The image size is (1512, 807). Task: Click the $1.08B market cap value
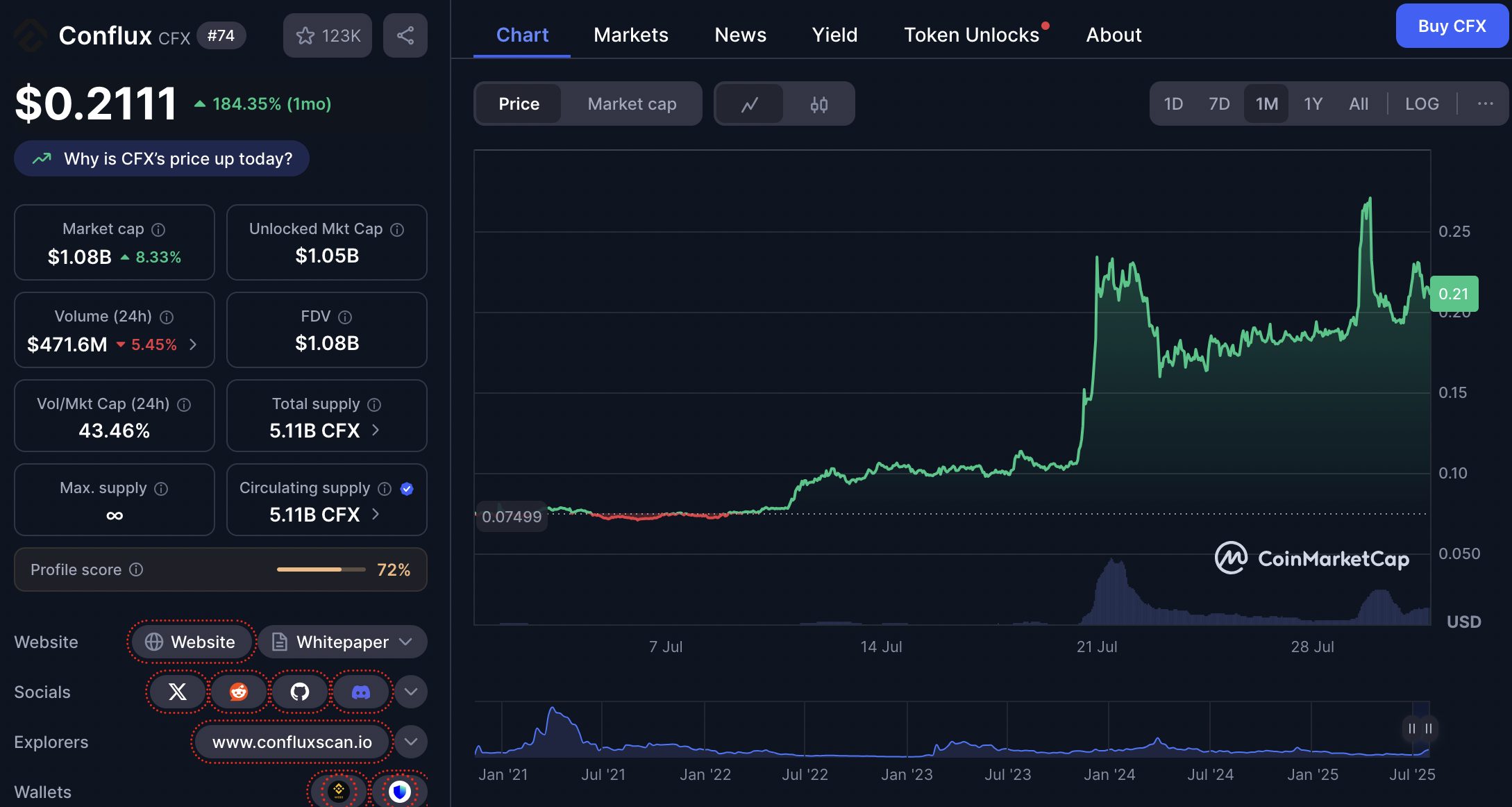click(x=79, y=257)
